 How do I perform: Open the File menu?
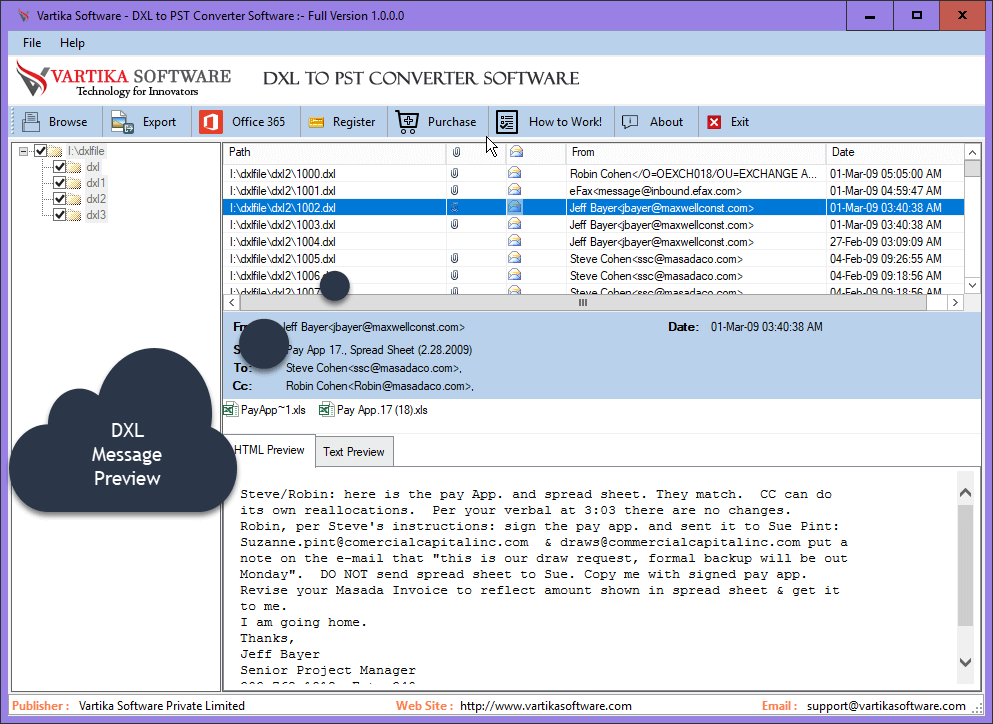pyautogui.click(x=32, y=43)
